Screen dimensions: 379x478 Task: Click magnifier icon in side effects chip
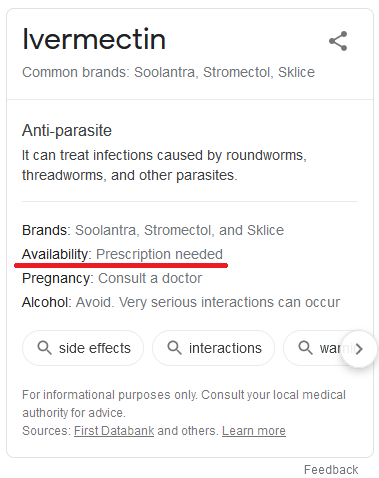pyautogui.click(x=44, y=348)
